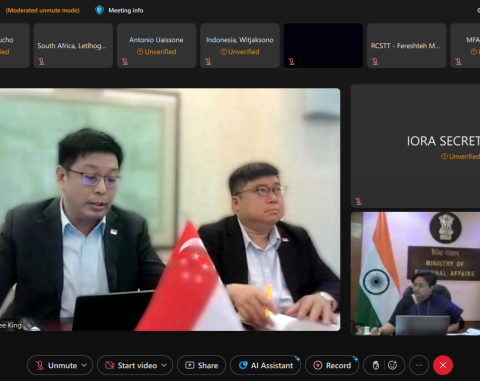480x381 pixels.
Task: Click the Unmute button
Action: 59,365
